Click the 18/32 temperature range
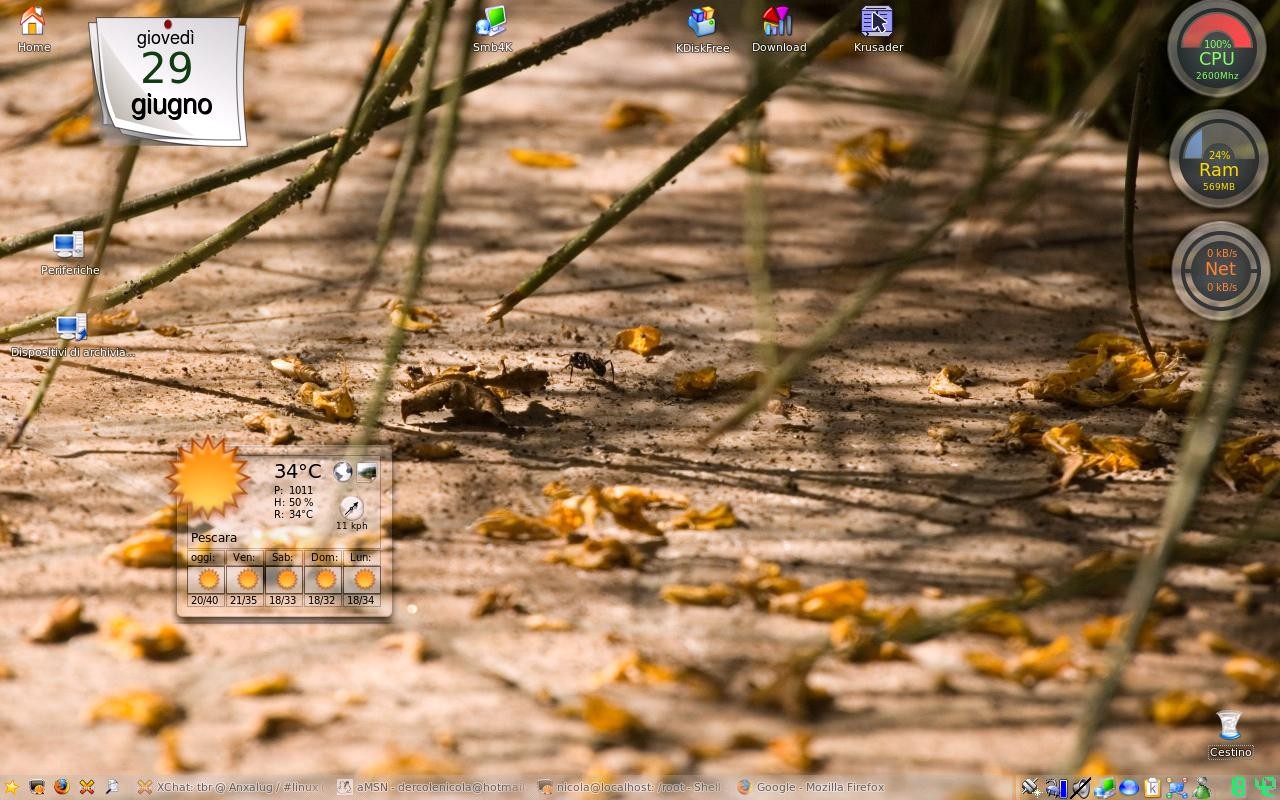Viewport: 1280px width, 800px height. click(x=322, y=600)
